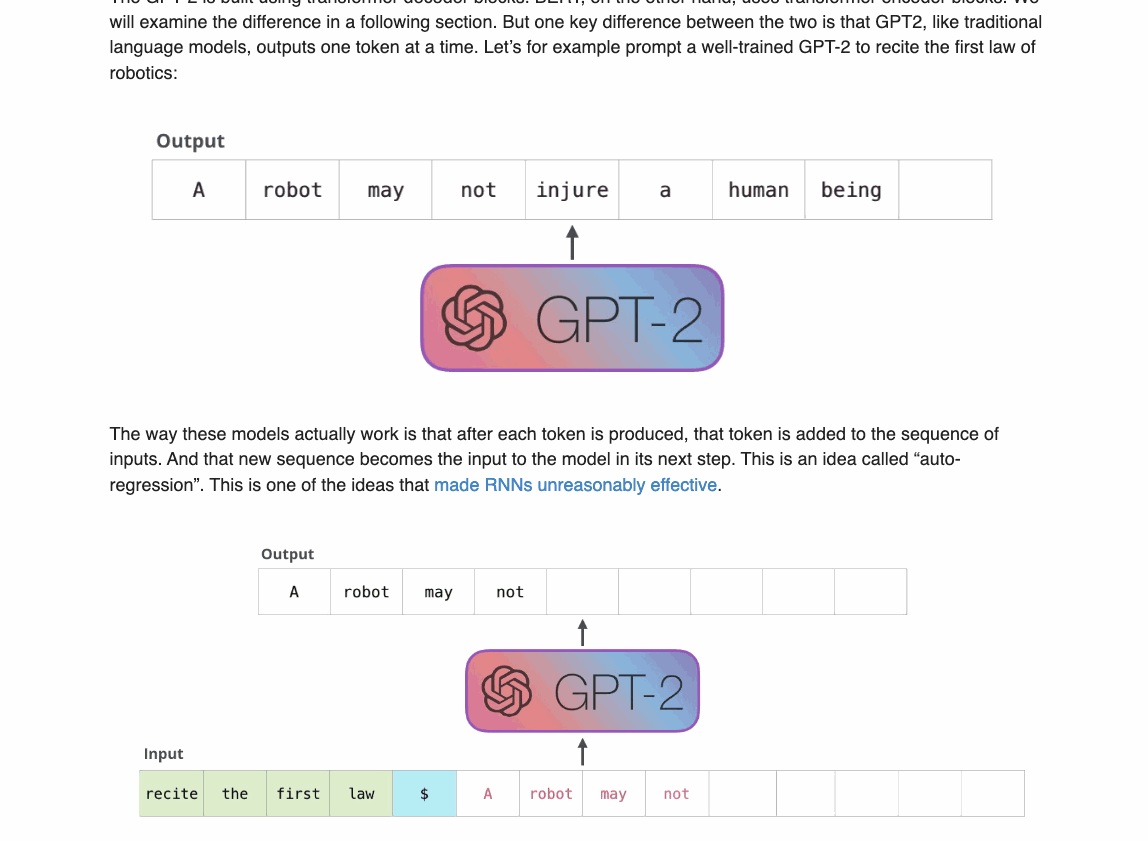Select the "injure" output token cell

pyautogui.click(x=572, y=190)
